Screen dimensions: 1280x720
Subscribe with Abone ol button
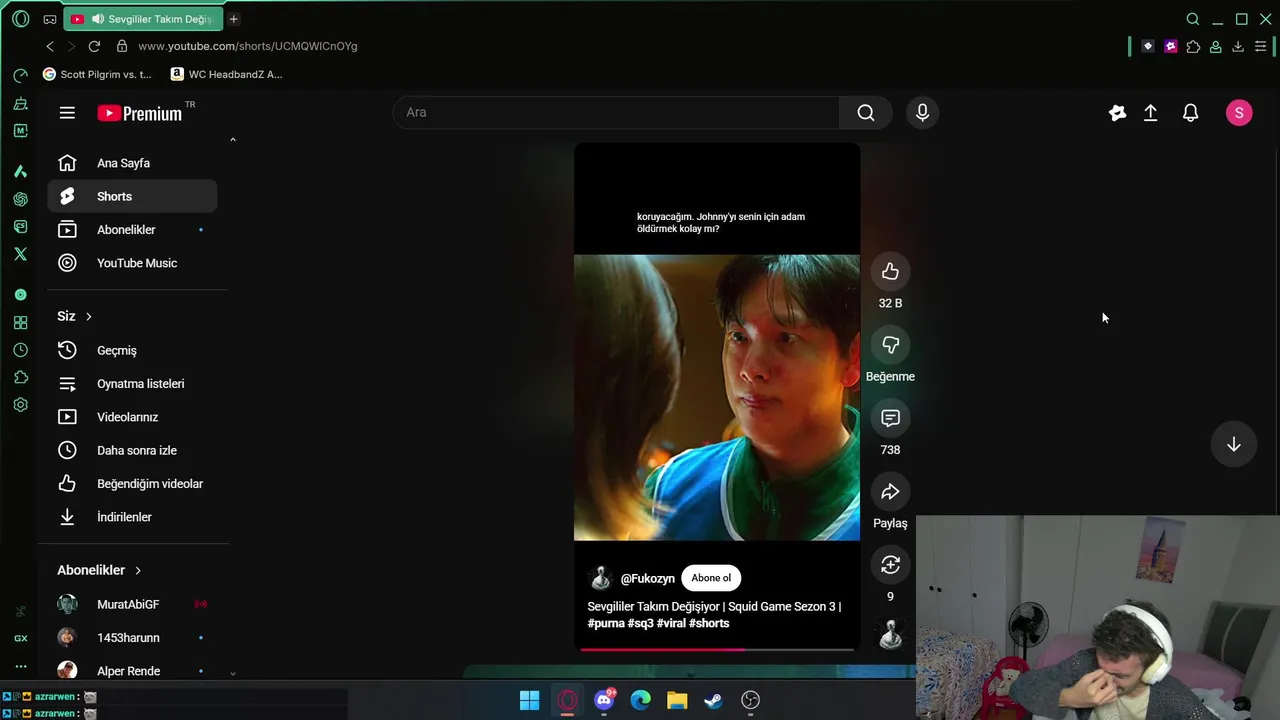711,578
